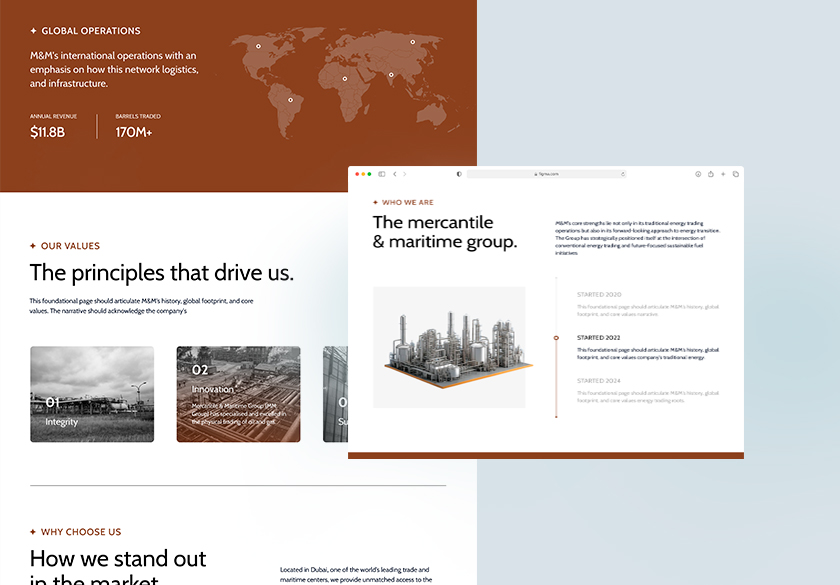Click the Started 2022 timeline dot
Image resolution: width=840 pixels, height=585 pixels.
click(556, 338)
